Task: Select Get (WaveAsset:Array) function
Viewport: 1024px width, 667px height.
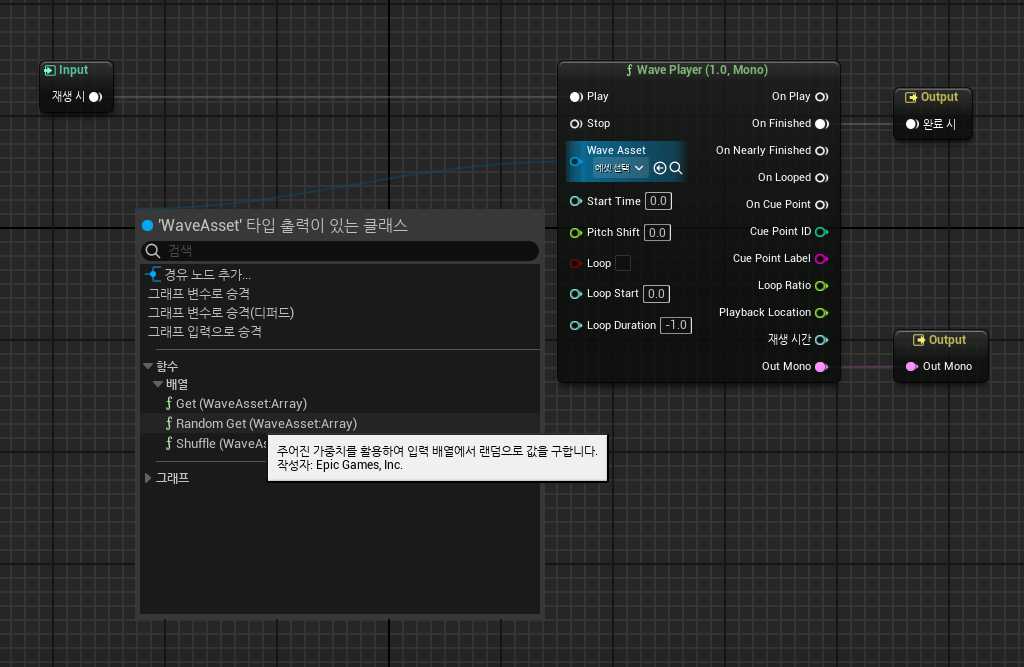Action: 340,404
